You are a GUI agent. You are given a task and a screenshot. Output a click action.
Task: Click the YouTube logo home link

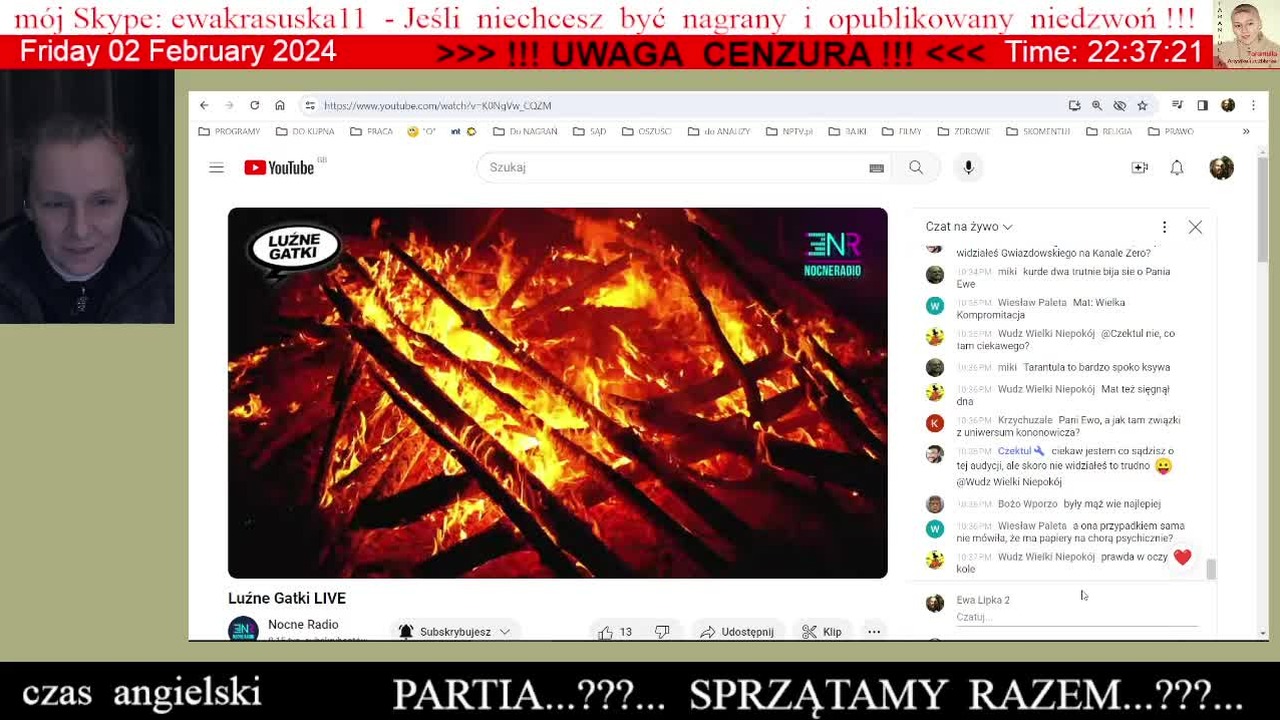[279, 168]
